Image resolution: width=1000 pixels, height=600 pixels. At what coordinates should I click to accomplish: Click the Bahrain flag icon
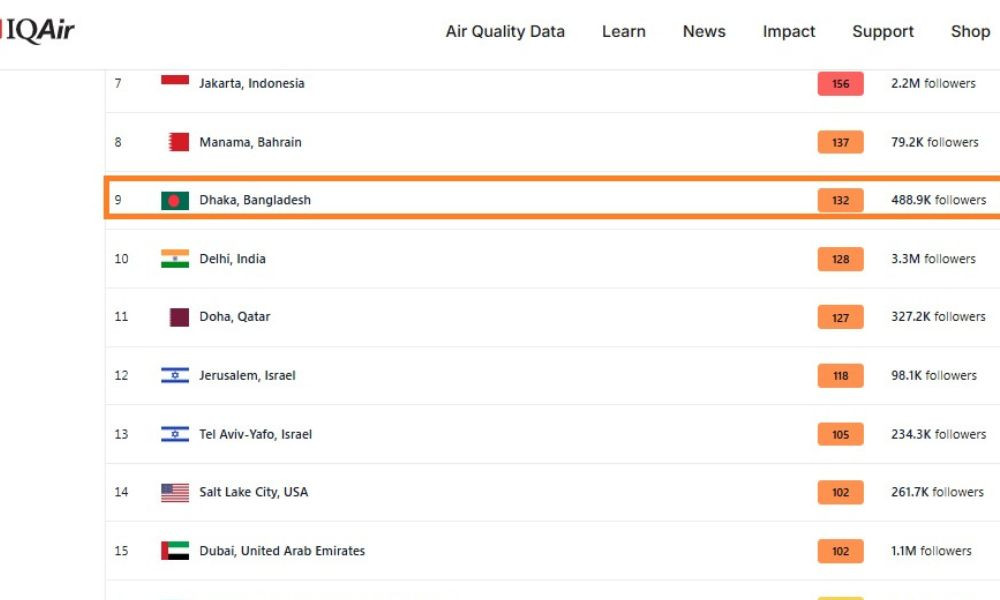pyautogui.click(x=178, y=142)
